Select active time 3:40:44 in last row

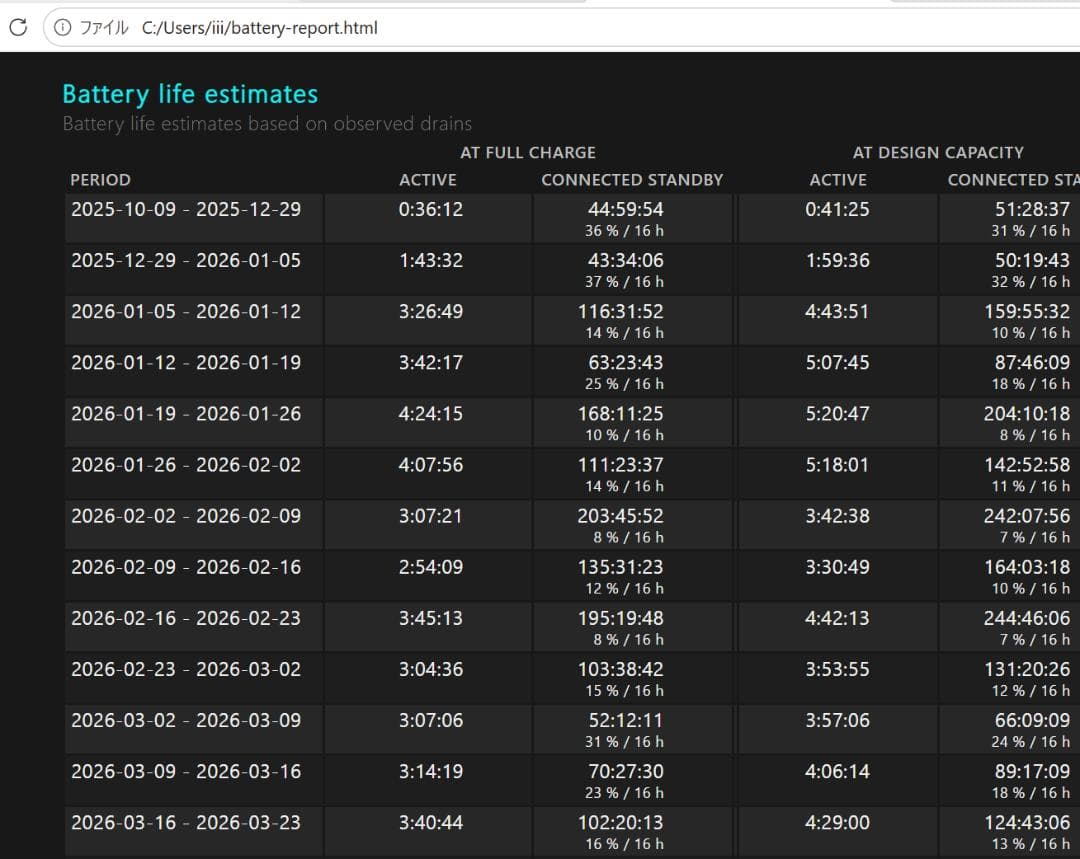tap(430, 822)
